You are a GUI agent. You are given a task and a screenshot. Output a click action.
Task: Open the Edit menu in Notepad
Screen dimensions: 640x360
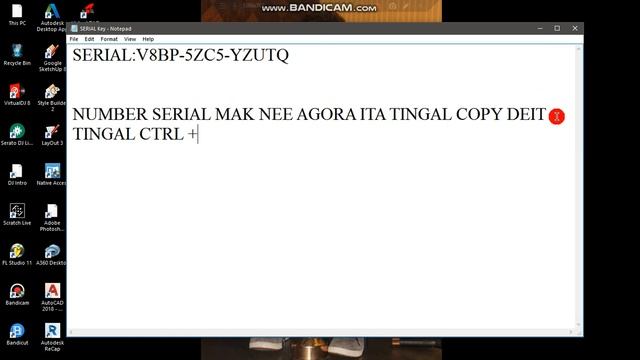(89, 39)
